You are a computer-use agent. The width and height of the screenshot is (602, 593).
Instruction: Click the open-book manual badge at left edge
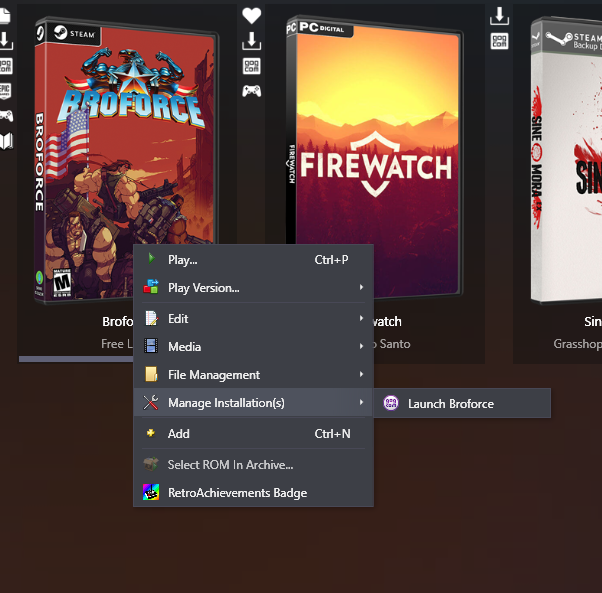point(6,141)
